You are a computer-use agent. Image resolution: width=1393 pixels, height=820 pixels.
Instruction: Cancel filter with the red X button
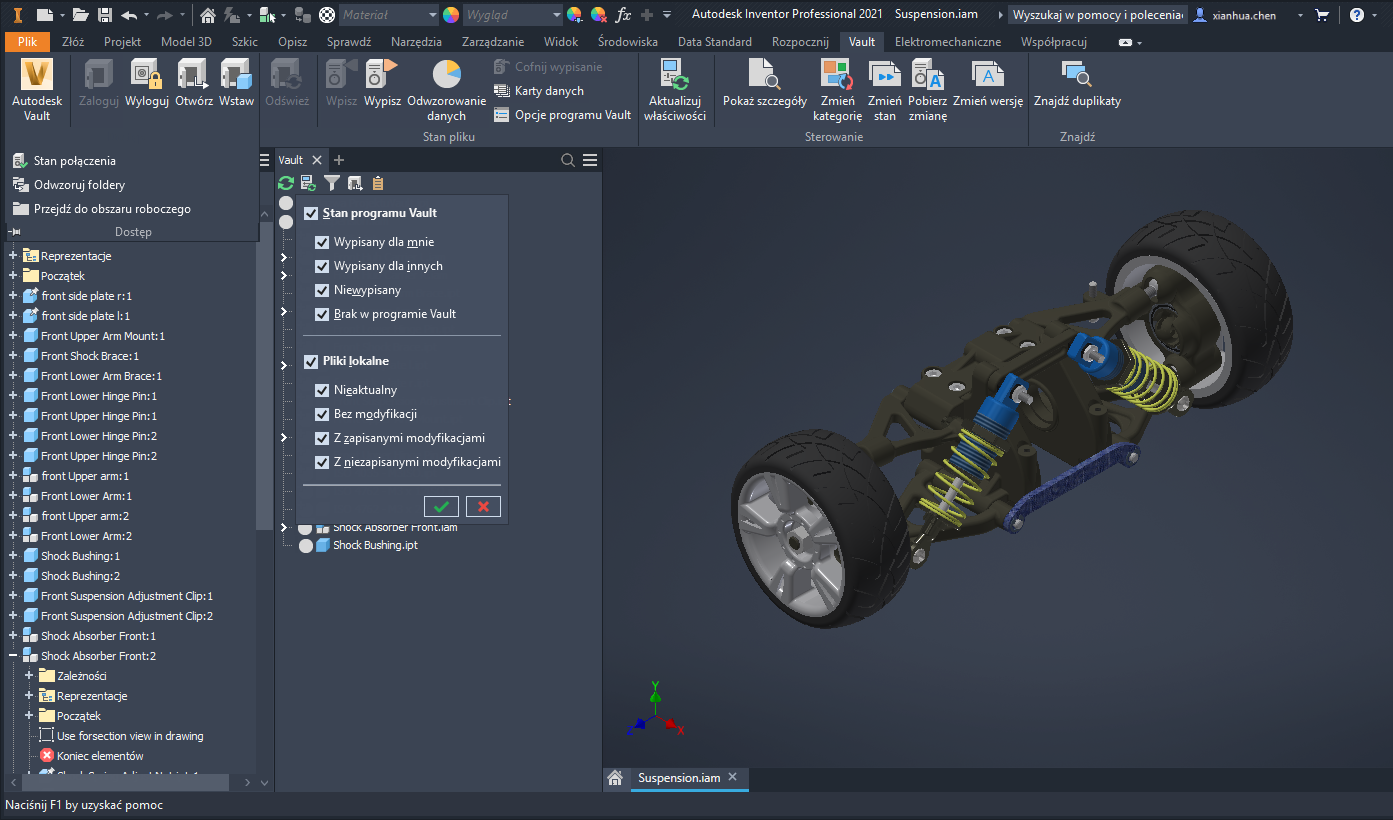483,506
